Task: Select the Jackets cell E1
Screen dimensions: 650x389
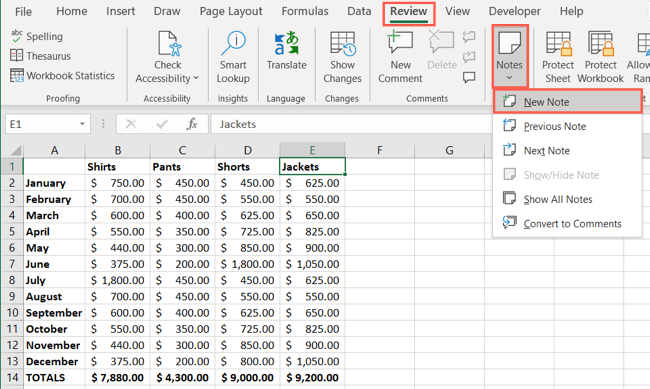Action: tap(313, 167)
